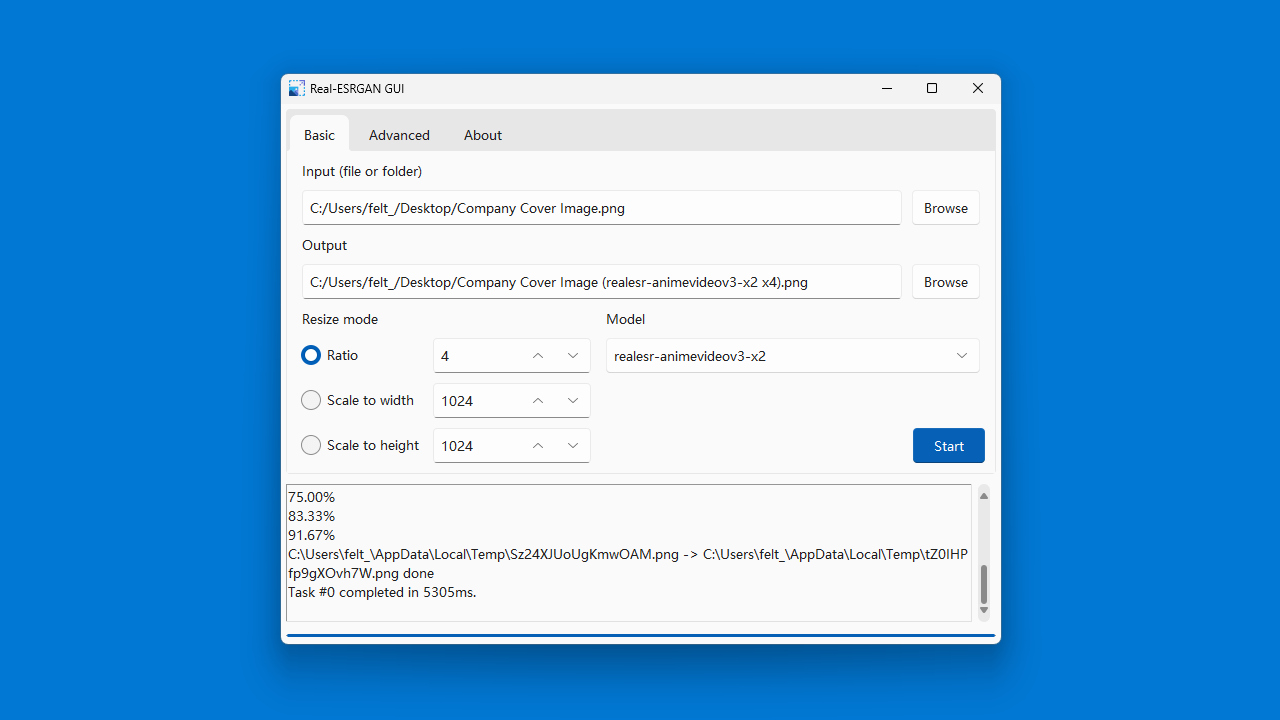Decrease Scale to height with down arrow
1280x720 pixels.
point(573,446)
